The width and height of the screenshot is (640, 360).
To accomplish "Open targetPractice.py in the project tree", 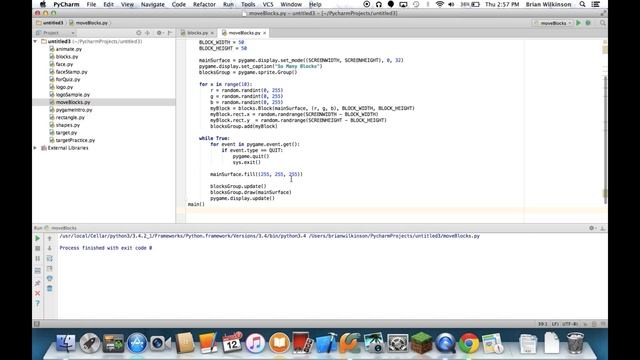I will 75,140.
